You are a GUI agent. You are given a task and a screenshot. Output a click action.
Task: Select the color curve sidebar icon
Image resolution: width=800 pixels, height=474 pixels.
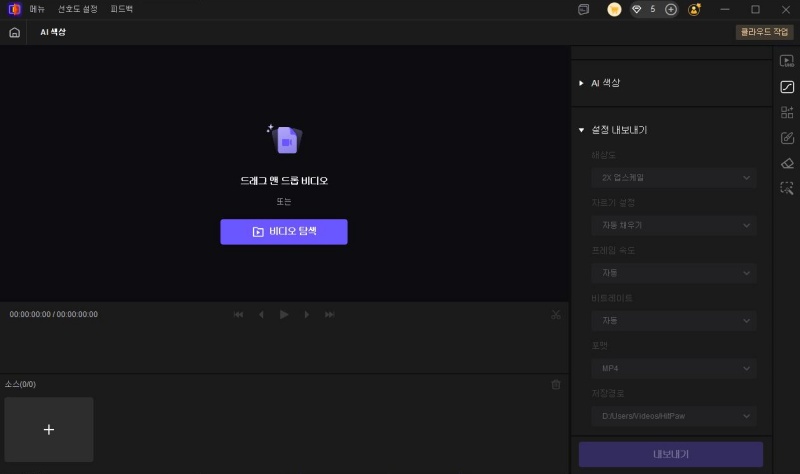tap(787, 87)
